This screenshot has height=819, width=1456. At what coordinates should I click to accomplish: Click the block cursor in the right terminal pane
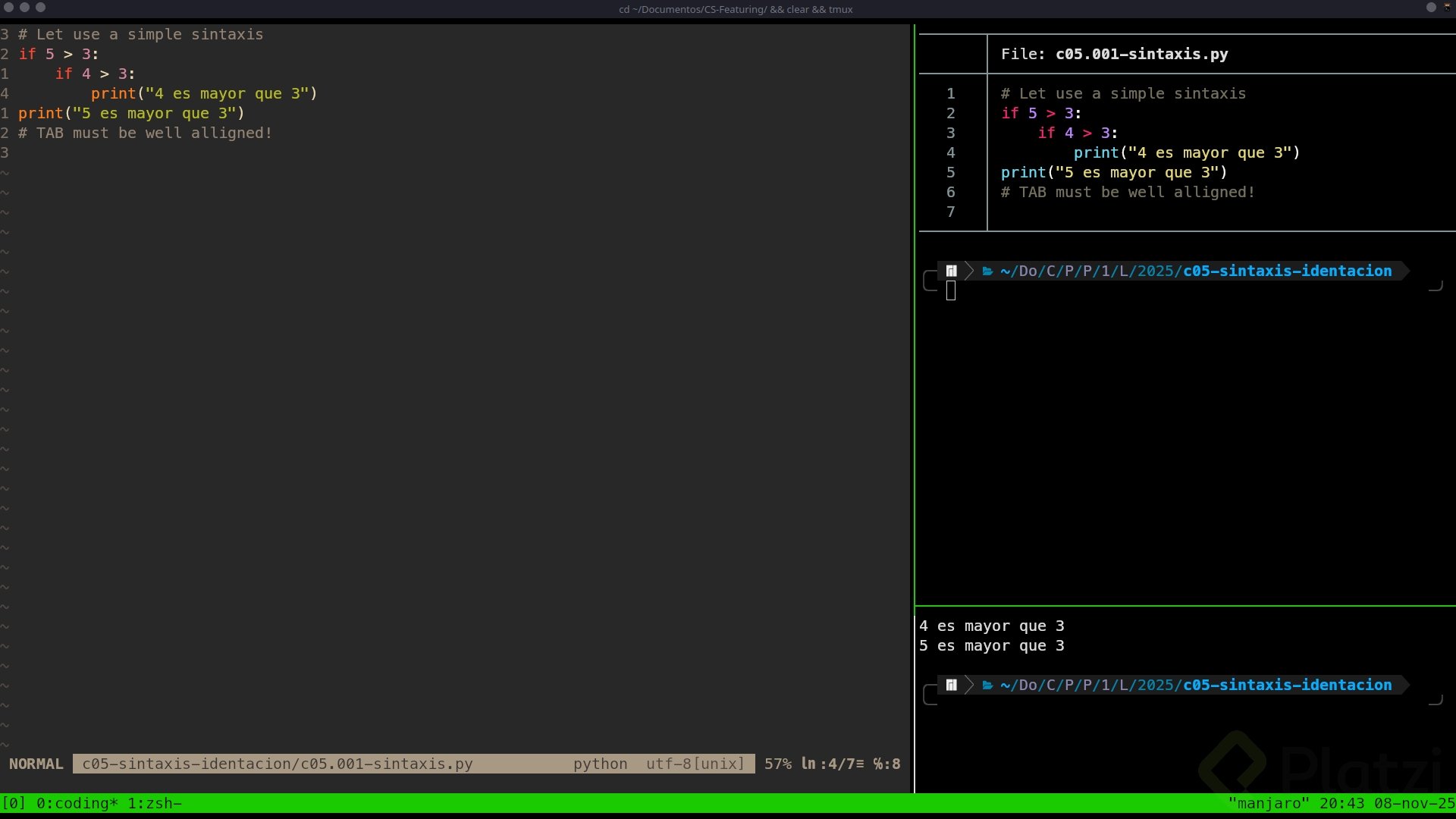(x=951, y=290)
